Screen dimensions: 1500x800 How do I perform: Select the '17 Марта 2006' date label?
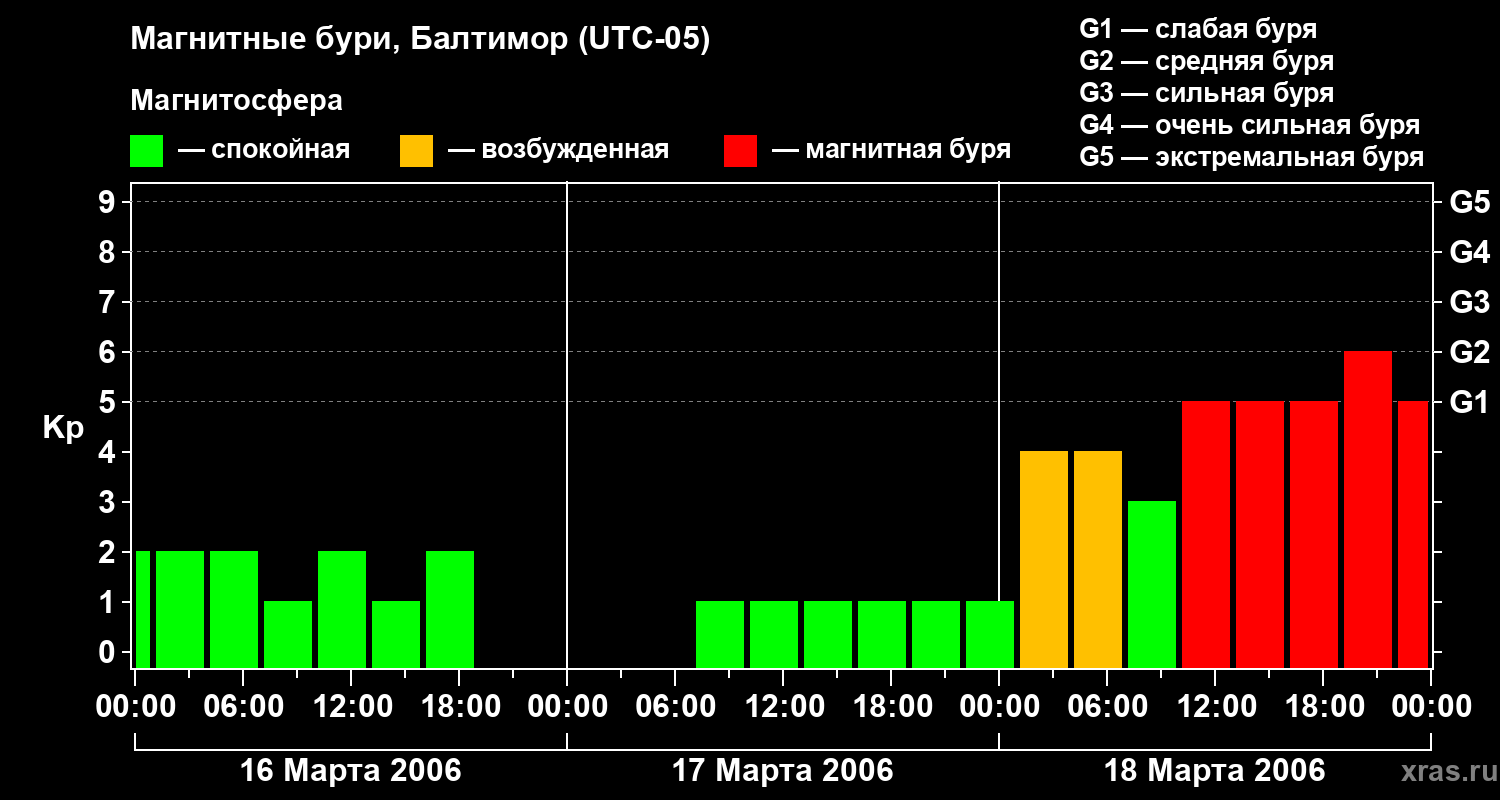point(782,771)
